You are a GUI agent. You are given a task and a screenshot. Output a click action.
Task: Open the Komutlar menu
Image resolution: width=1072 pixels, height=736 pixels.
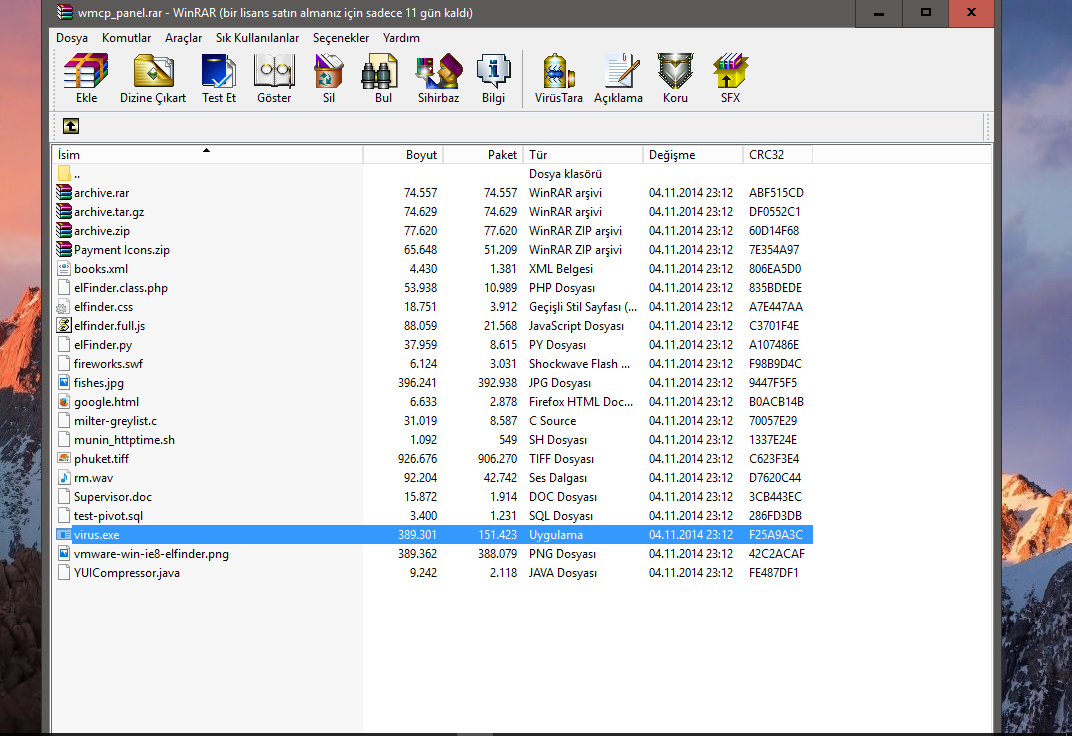[x=126, y=38]
